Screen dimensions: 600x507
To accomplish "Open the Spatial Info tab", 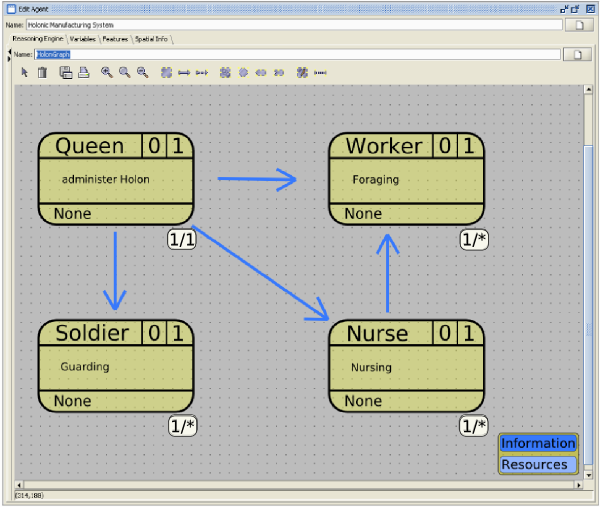I will (152, 39).
